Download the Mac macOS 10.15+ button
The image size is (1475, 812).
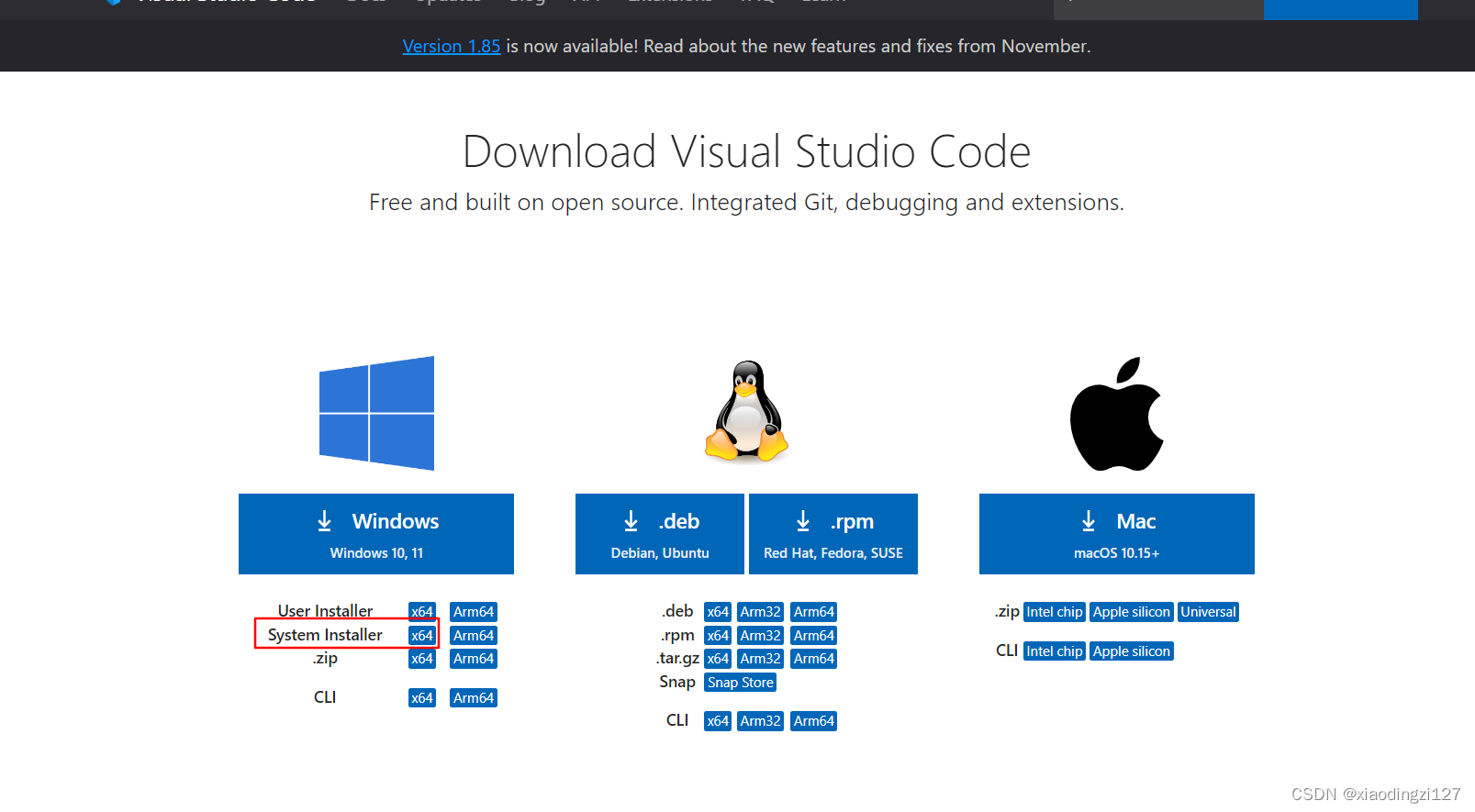click(1117, 534)
